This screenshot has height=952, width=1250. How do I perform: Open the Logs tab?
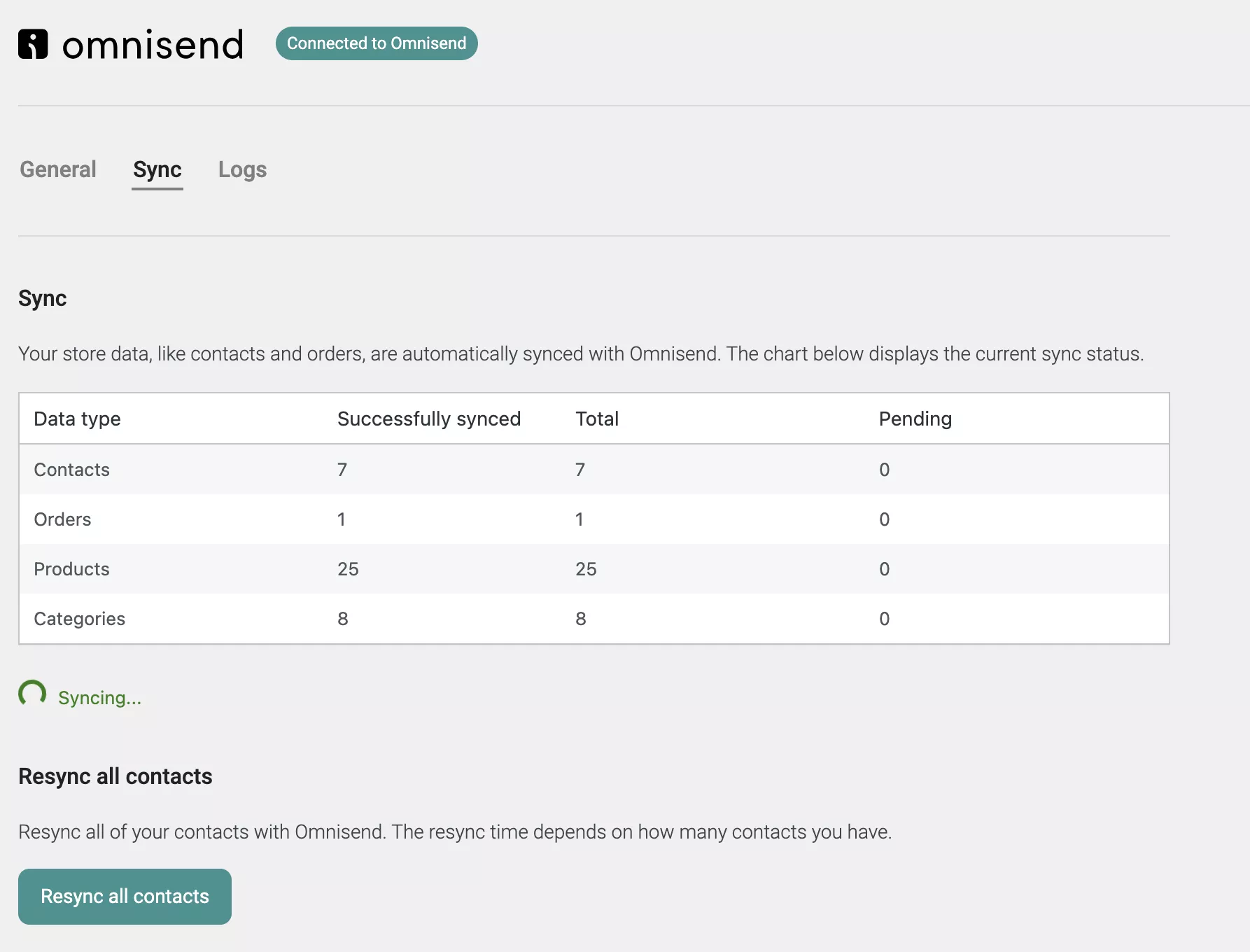click(242, 169)
